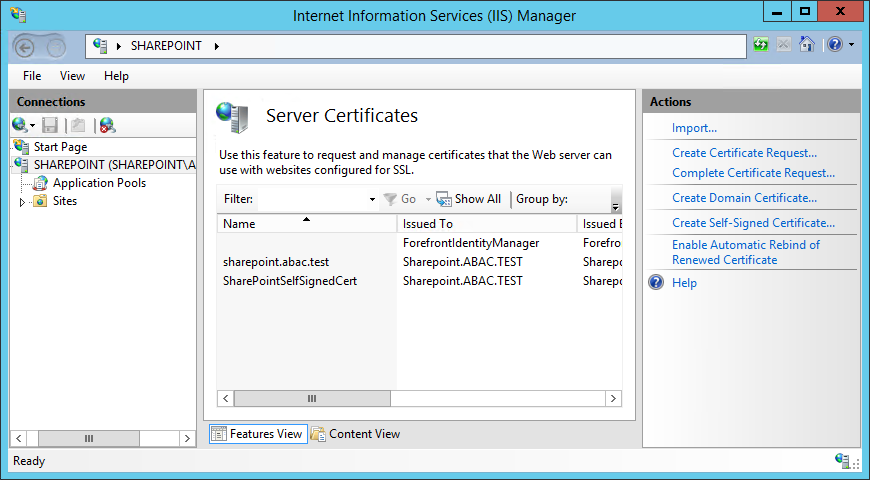The height and width of the screenshot is (480, 870).
Task: Click the Server Certificates feature icon
Action: 232,117
